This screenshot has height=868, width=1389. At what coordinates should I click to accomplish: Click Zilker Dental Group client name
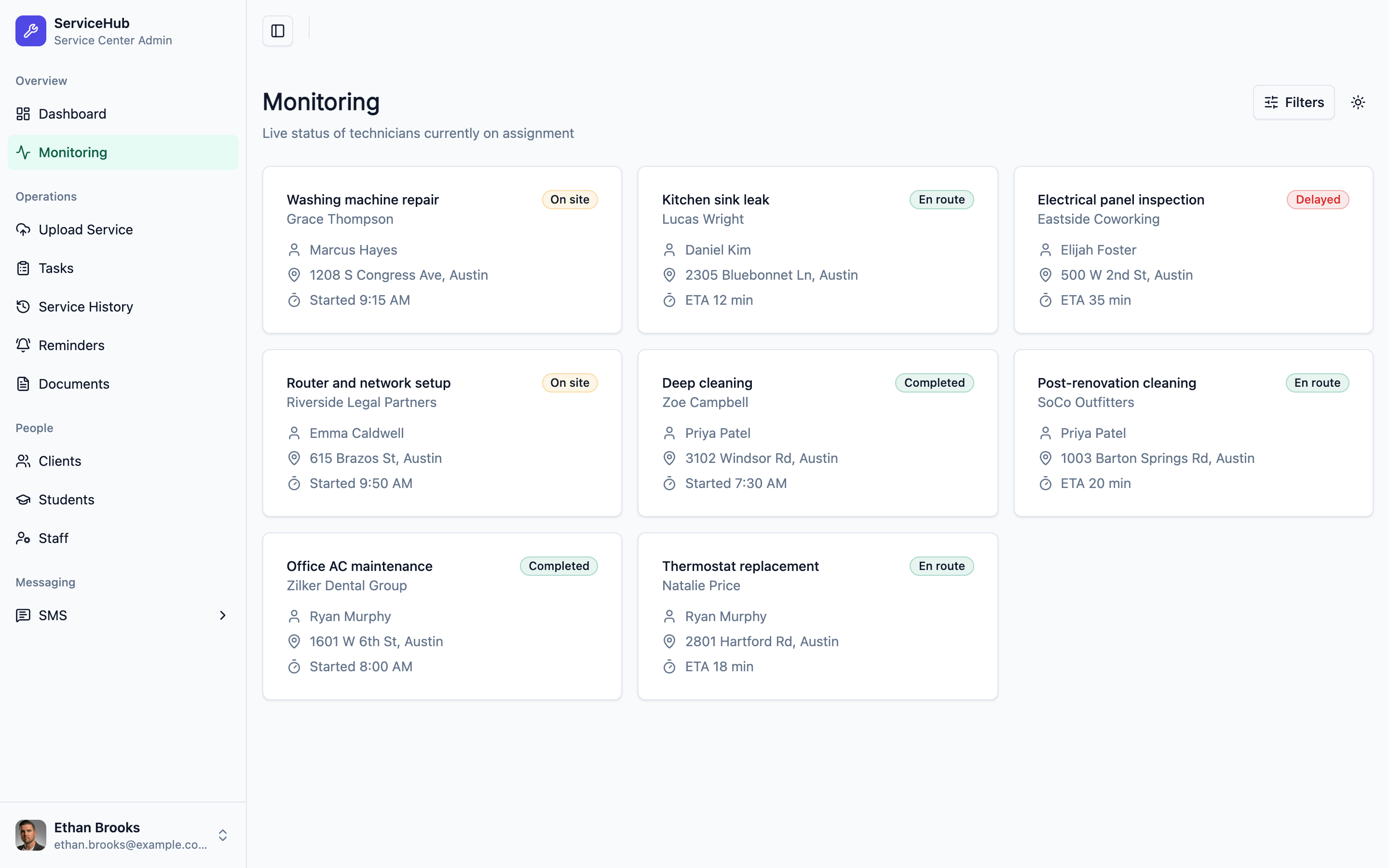347,585
